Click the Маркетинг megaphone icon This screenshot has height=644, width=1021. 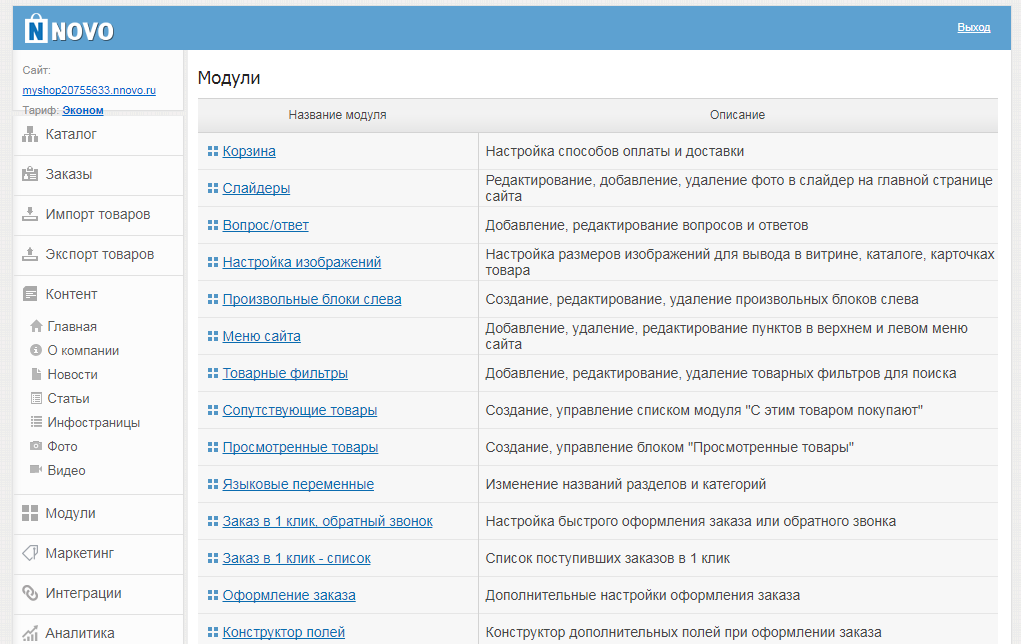click(30, 553)
